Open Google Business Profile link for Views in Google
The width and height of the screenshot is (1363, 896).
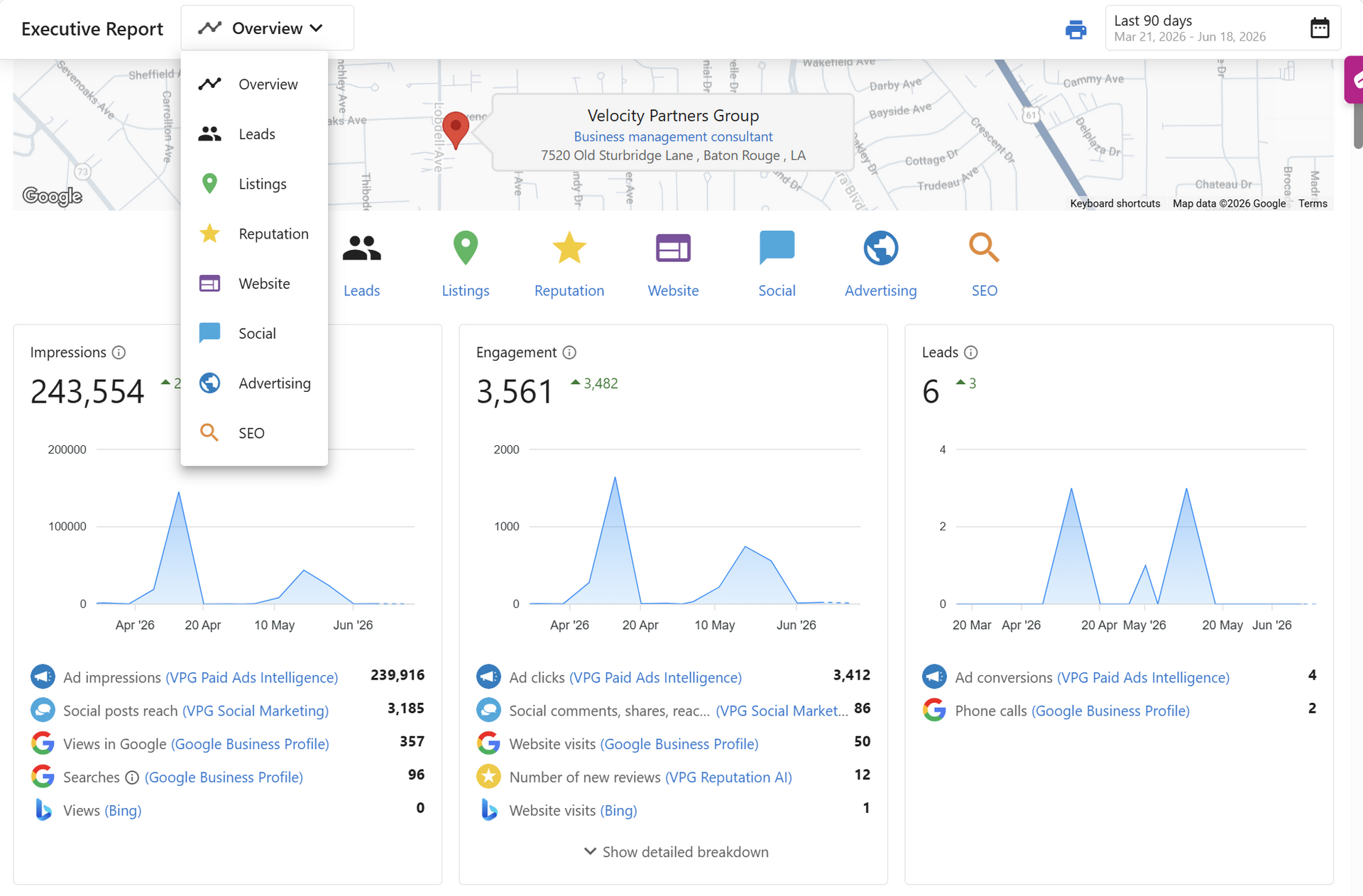coord(250,744)
